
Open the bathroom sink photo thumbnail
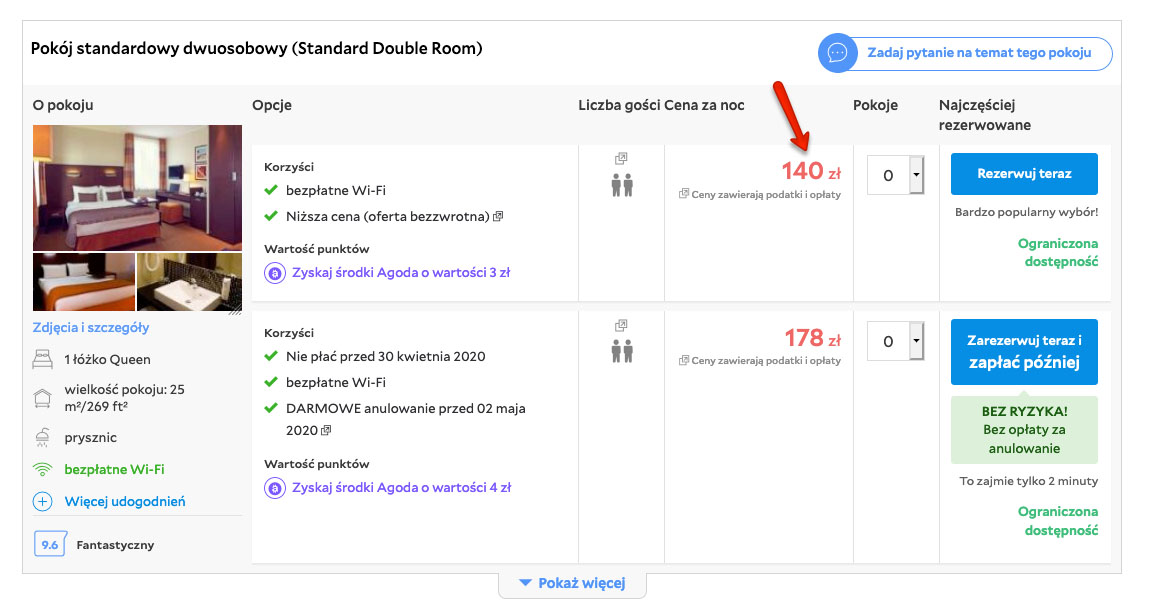(189, 282)
